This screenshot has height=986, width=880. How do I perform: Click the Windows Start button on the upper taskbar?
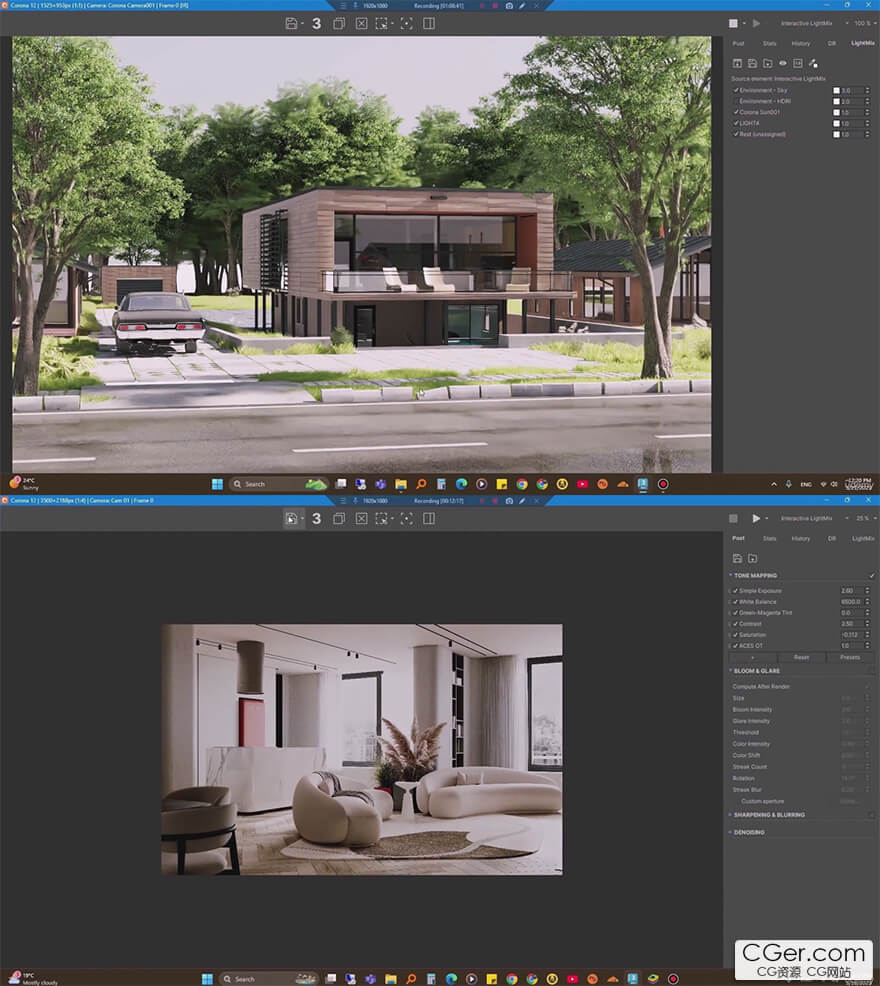point(217,484)
